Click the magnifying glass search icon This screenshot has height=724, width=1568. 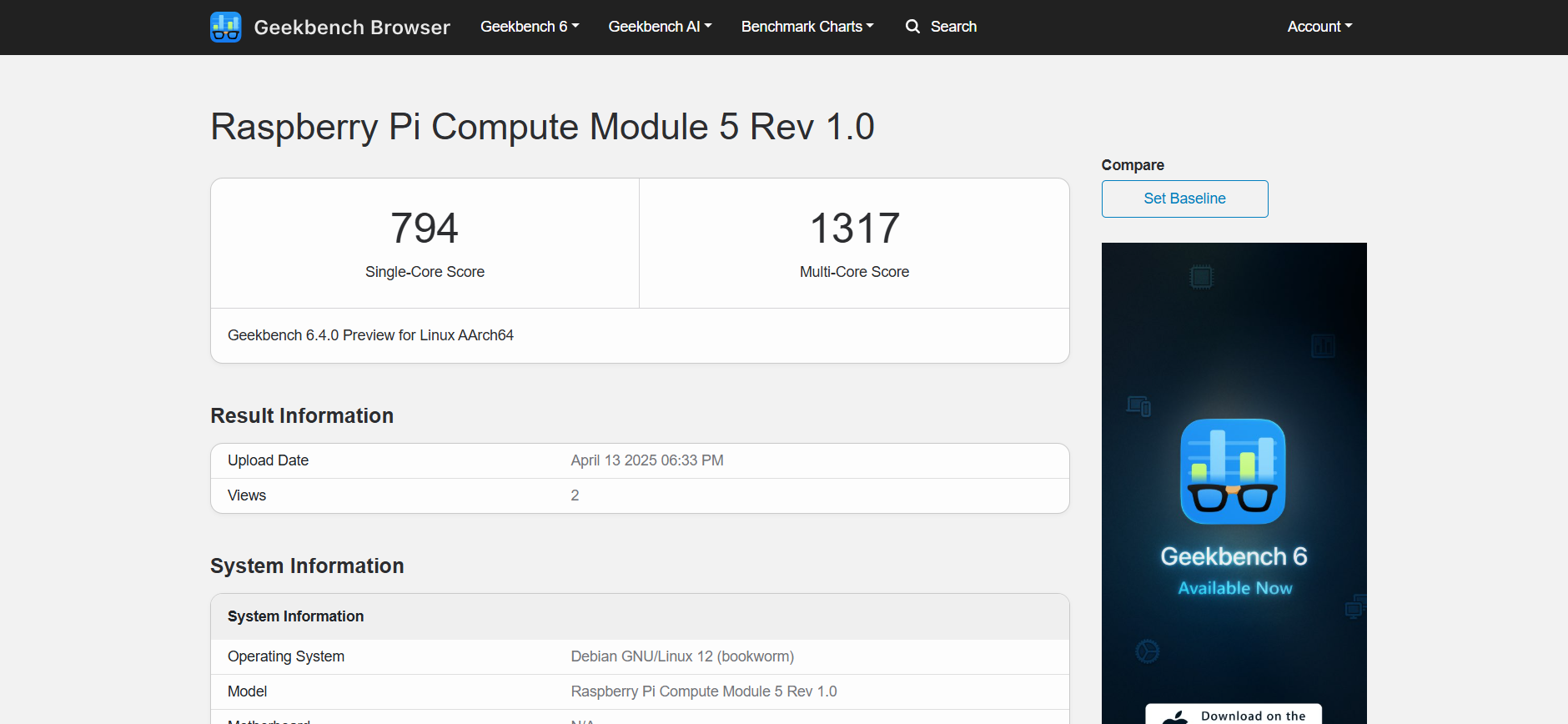(x=912, y=27)
